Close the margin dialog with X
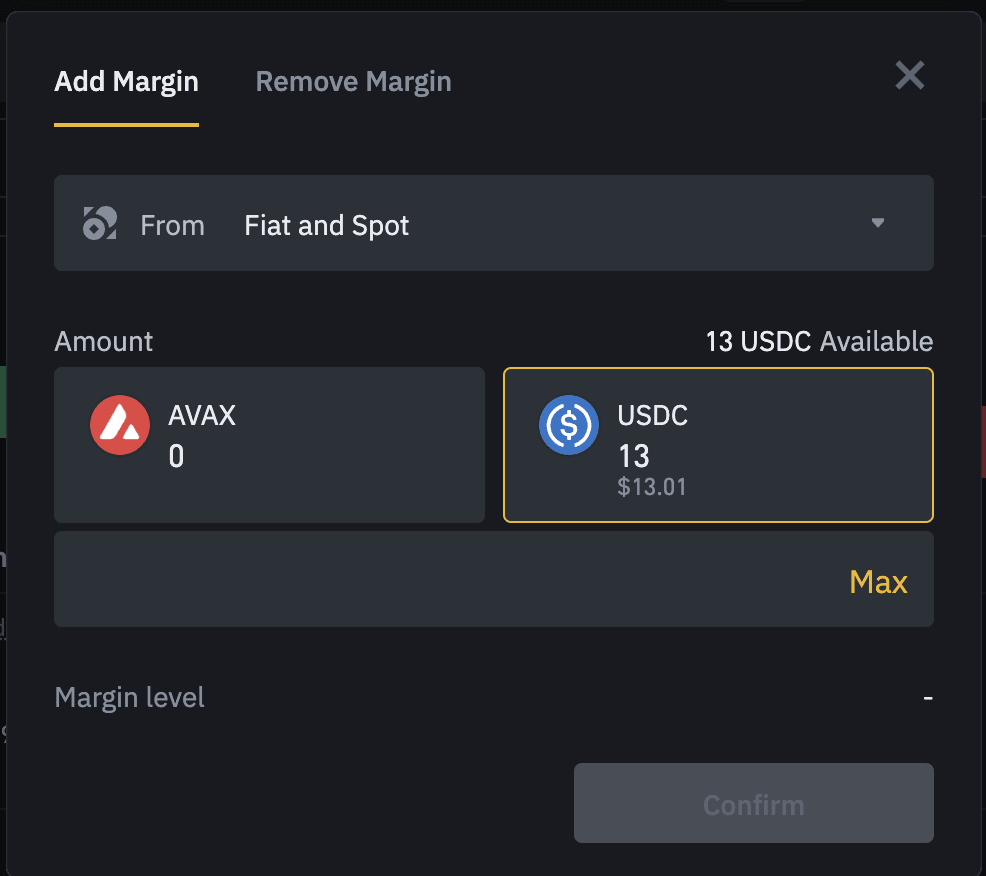 [x=909, y=75]
